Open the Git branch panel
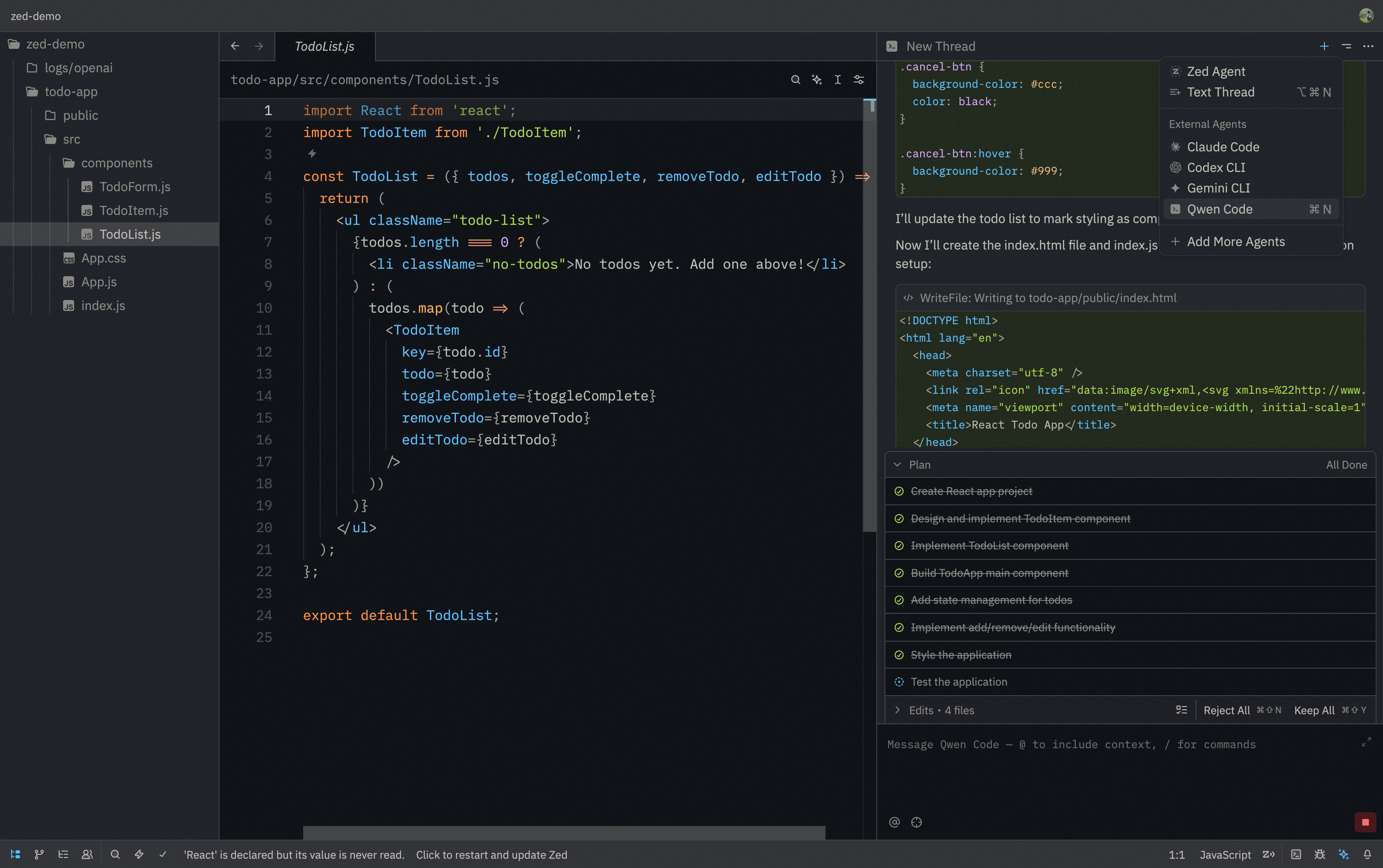Image resolution: width=1383 pixels, height=868 pixels. click(39, 854)
